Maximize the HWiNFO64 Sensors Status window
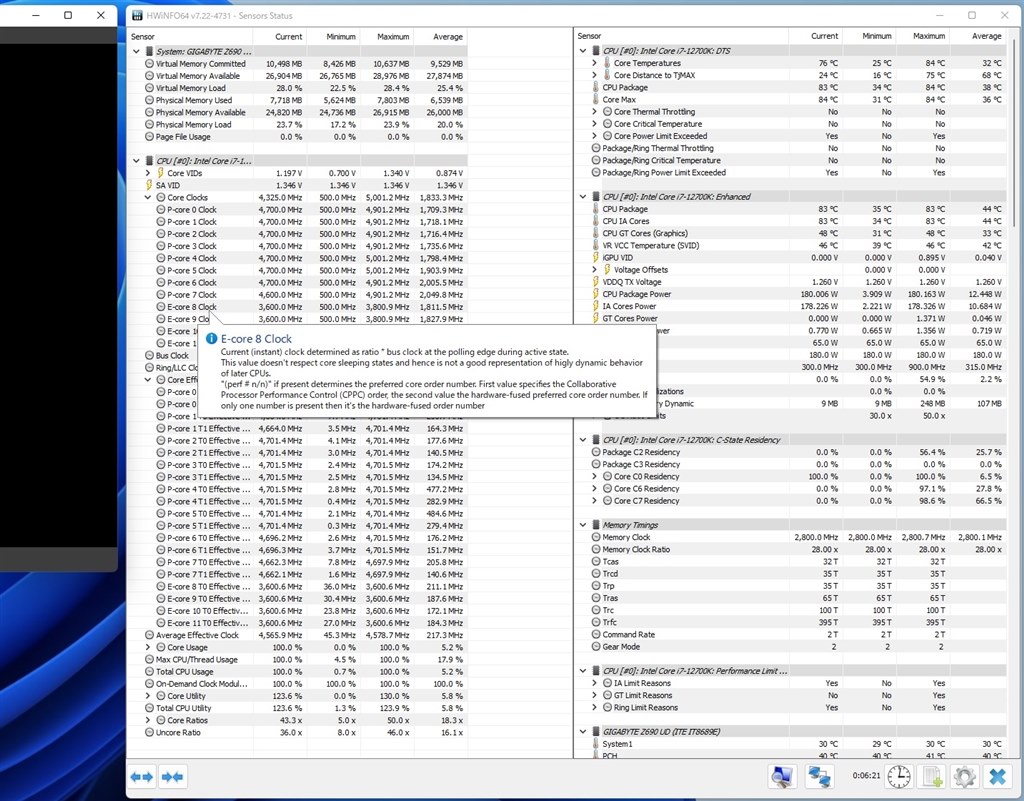1024x801 pixels. [x=972, y=15]
